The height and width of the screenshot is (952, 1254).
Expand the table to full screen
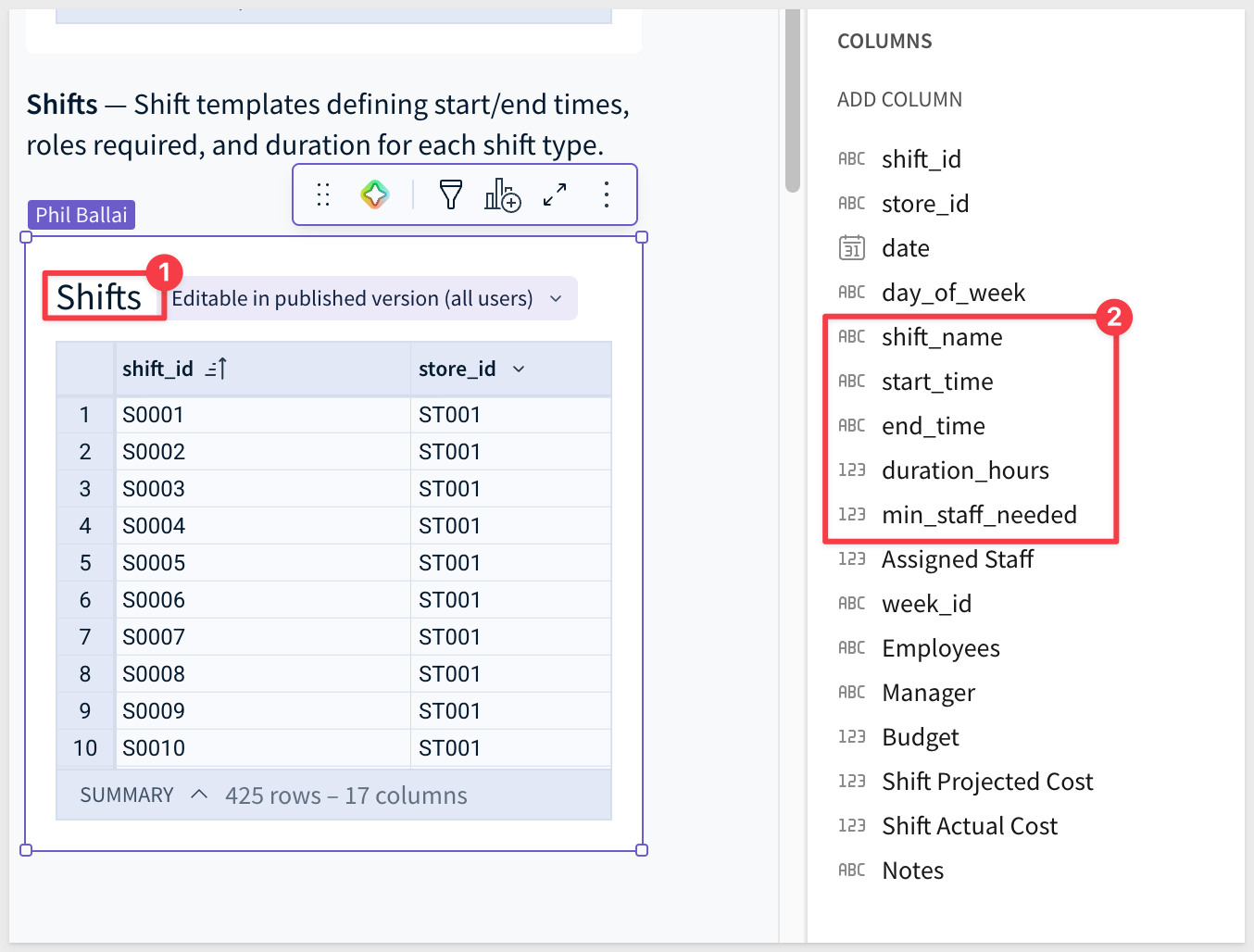(x=555, y=194)
